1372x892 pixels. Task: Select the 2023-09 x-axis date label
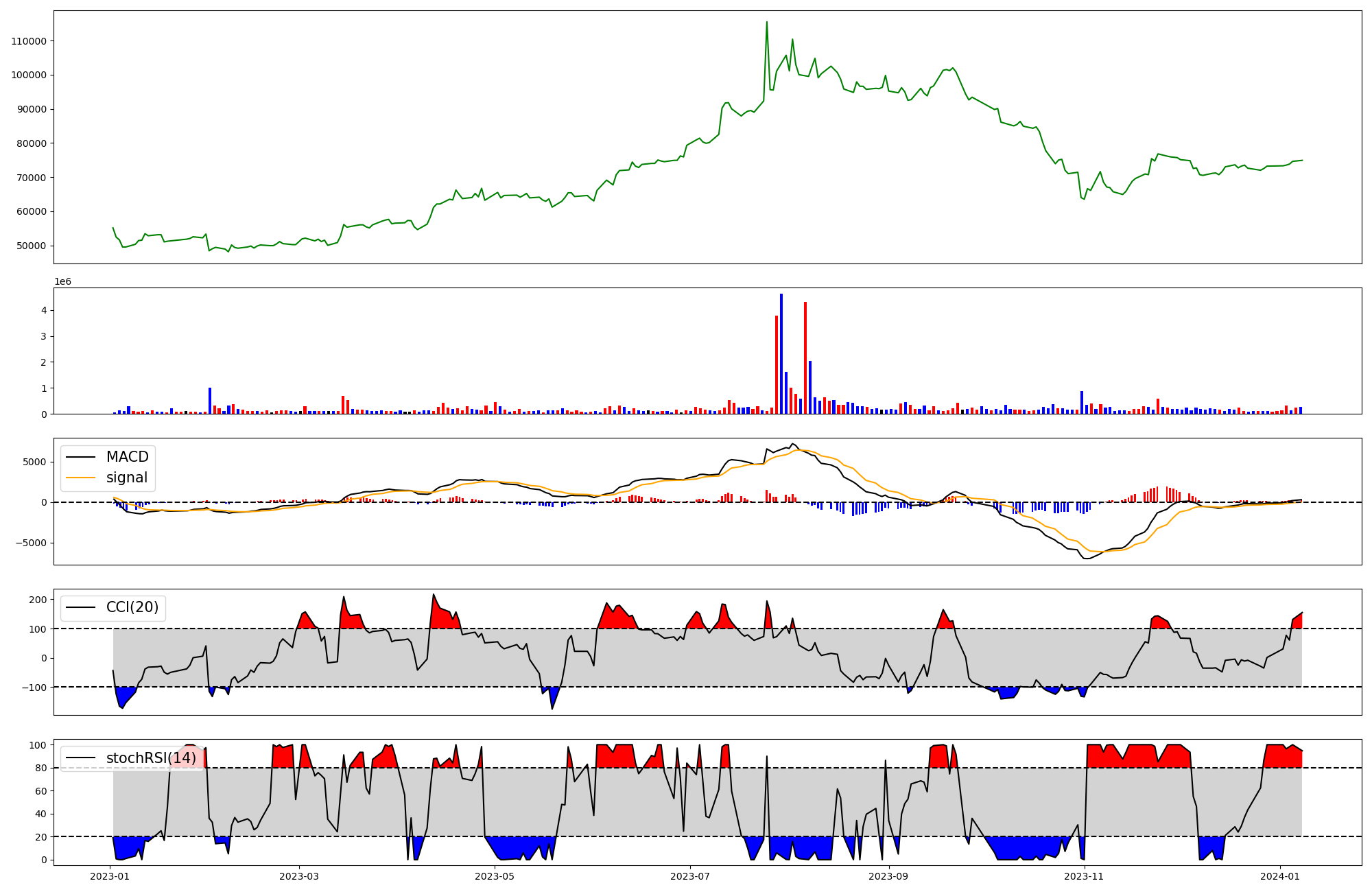[x=889, y=876]
